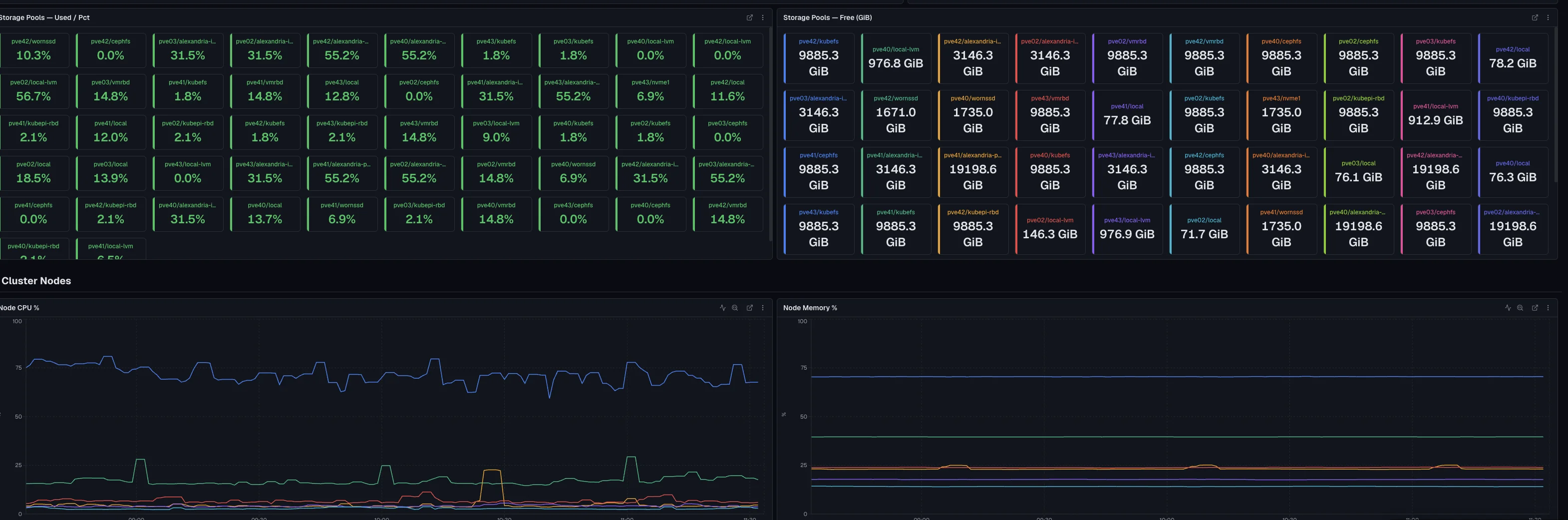The height and width of the screenshot is (520, 1568).
Task: Open Node Memory % panel in external view
Action: pyautogui.click(x=1535, y=308)
